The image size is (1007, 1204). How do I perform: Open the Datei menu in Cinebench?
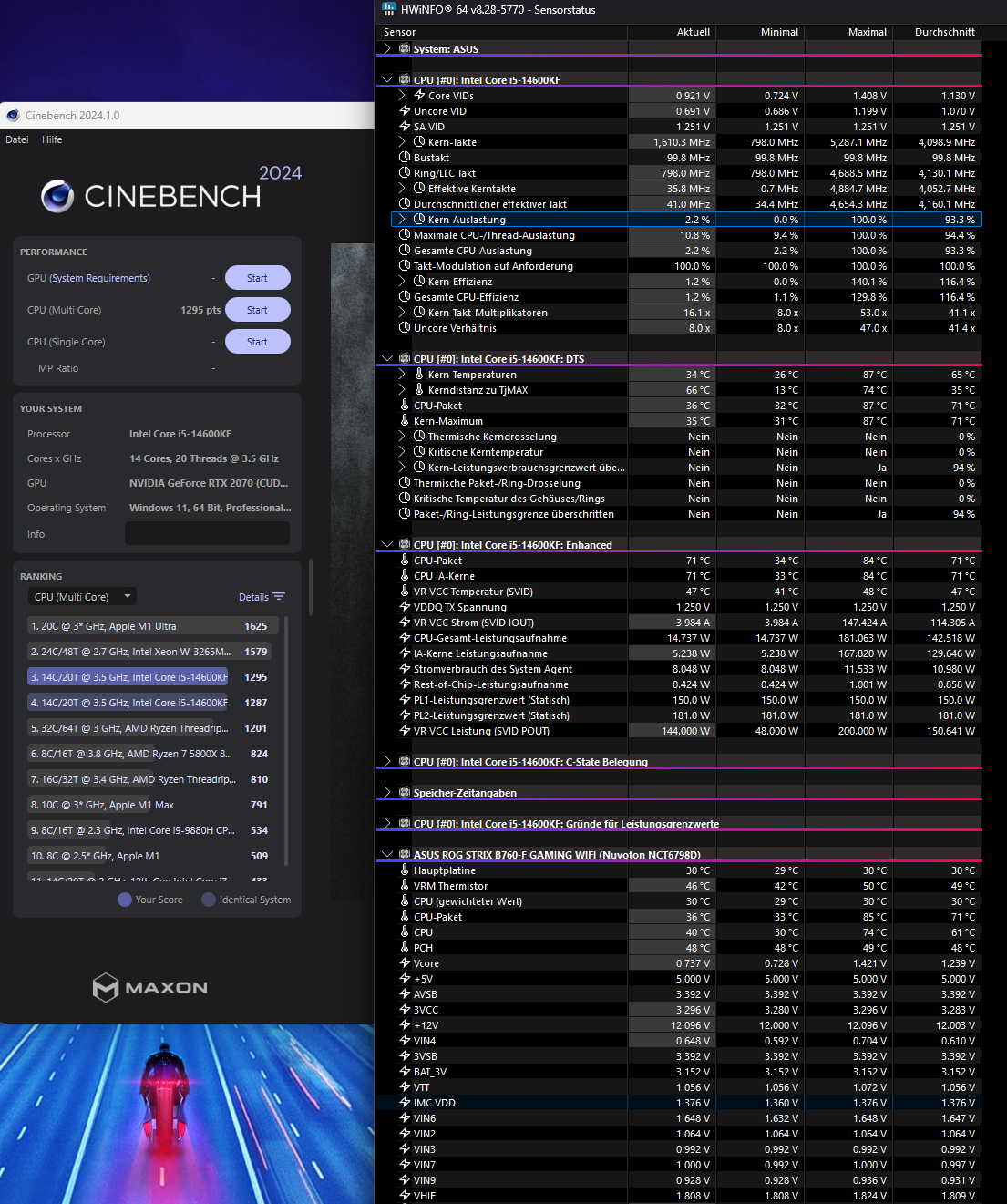click(x=16, y=139)
